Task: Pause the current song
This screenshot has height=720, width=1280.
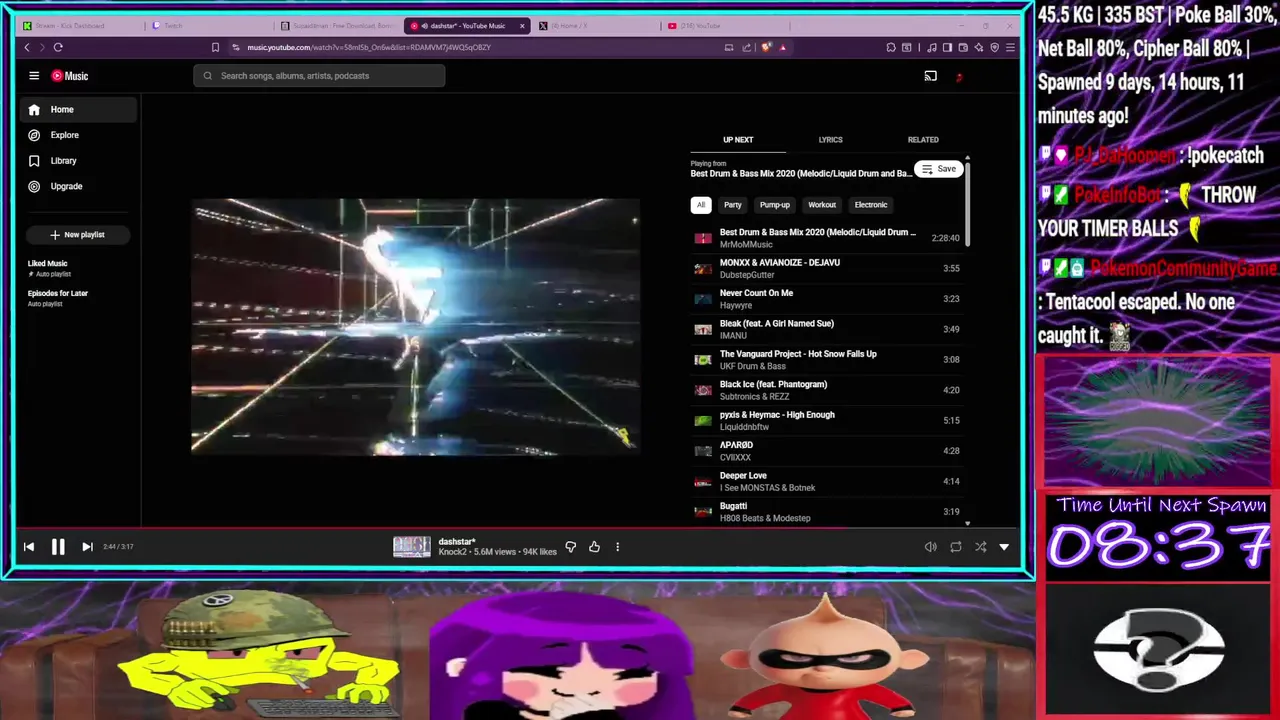Action: [58, 547]
